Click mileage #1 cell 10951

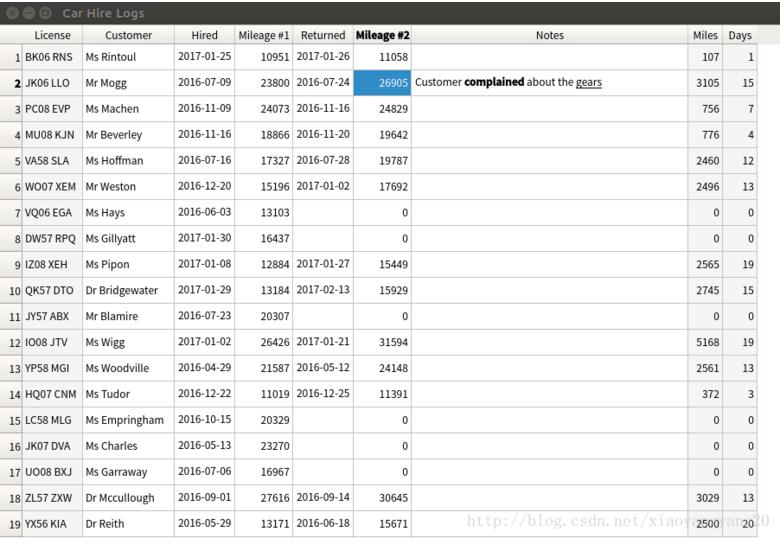click(264, 57)
